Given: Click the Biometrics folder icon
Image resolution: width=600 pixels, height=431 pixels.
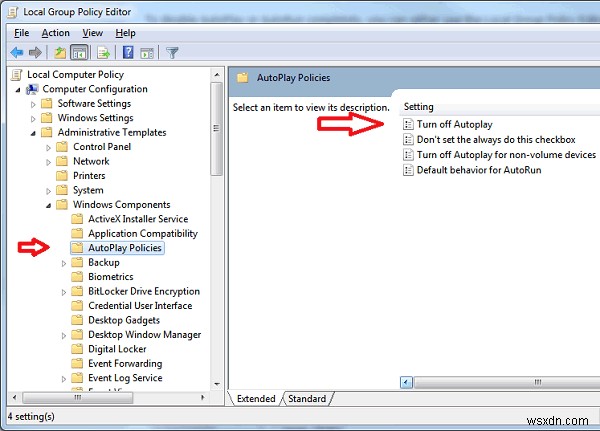Looking at the screenshot, I should click(x=77, y=277).
